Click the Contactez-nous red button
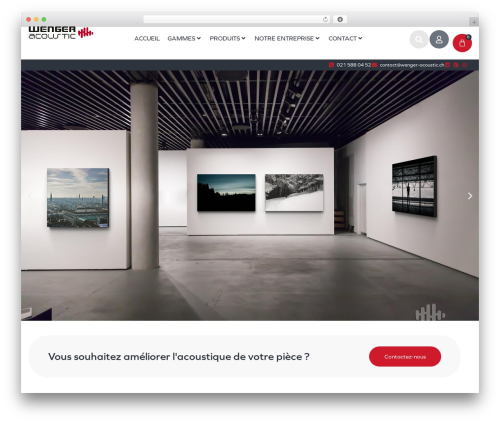The width and height of the screenshot is (500, 423). tap(405, 357)
